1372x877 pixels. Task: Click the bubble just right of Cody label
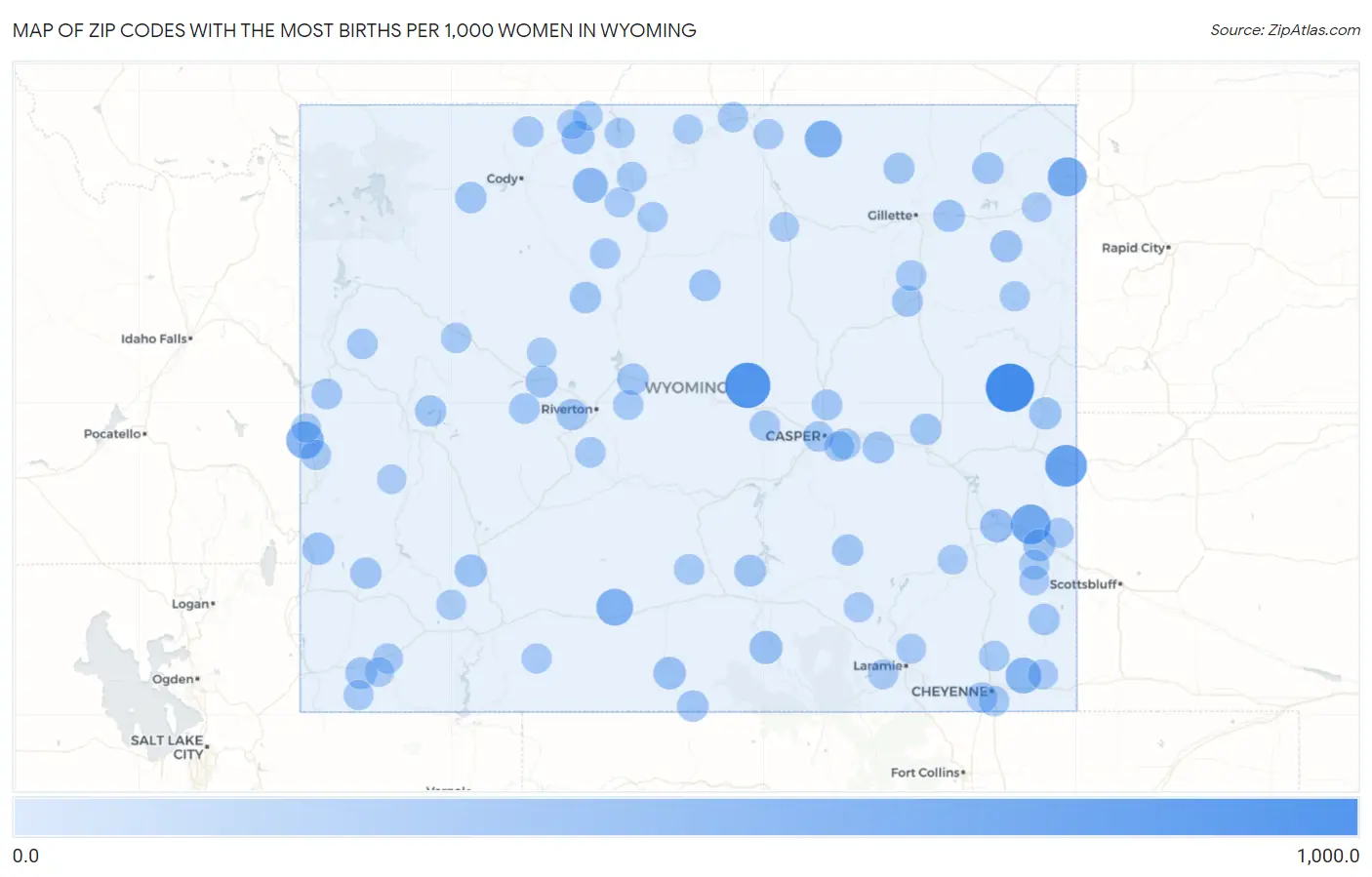click(x=590, y=184)
